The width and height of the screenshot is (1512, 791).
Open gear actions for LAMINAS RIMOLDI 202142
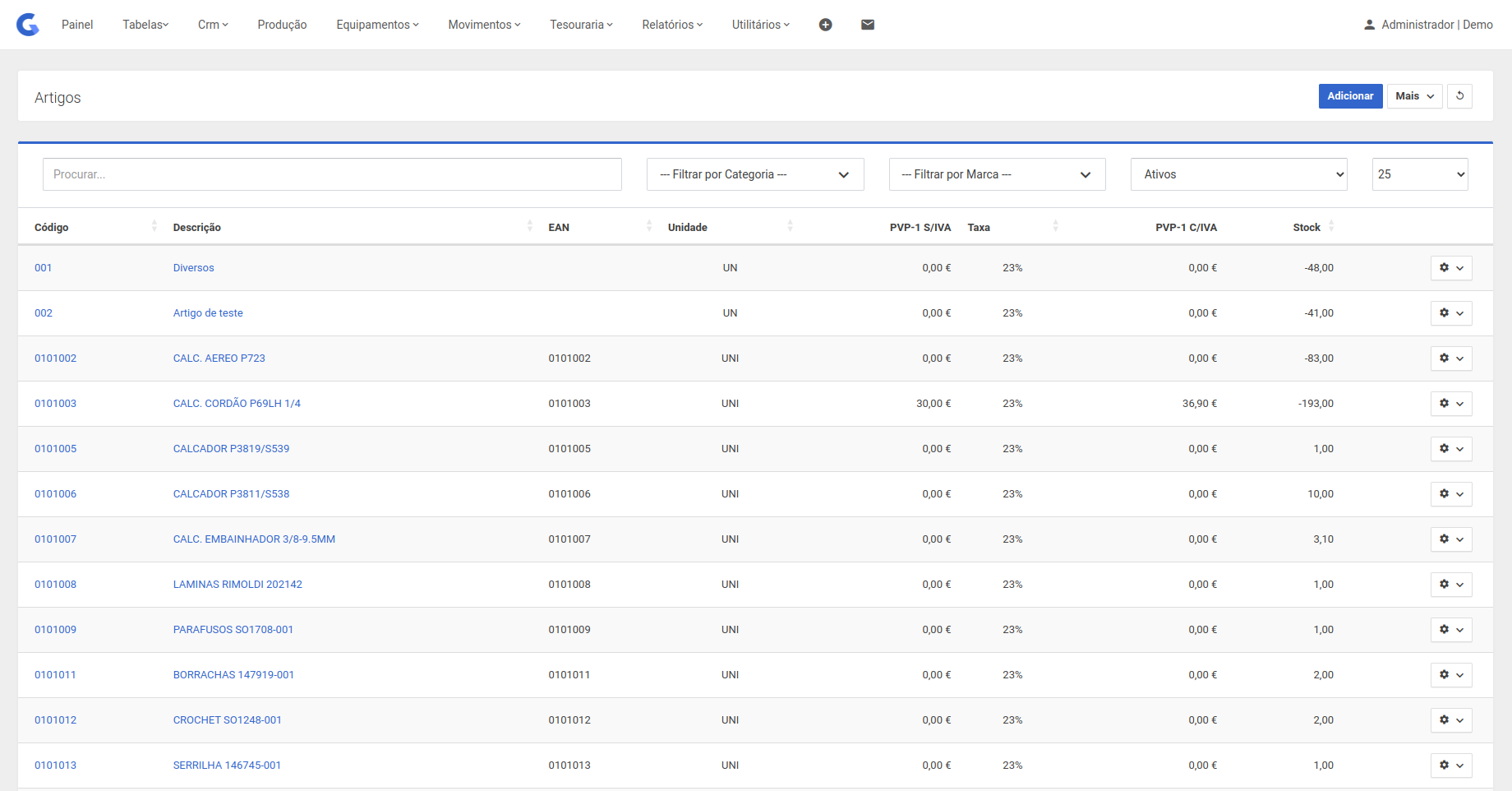pyautogui.click(x=1450, y=585)
